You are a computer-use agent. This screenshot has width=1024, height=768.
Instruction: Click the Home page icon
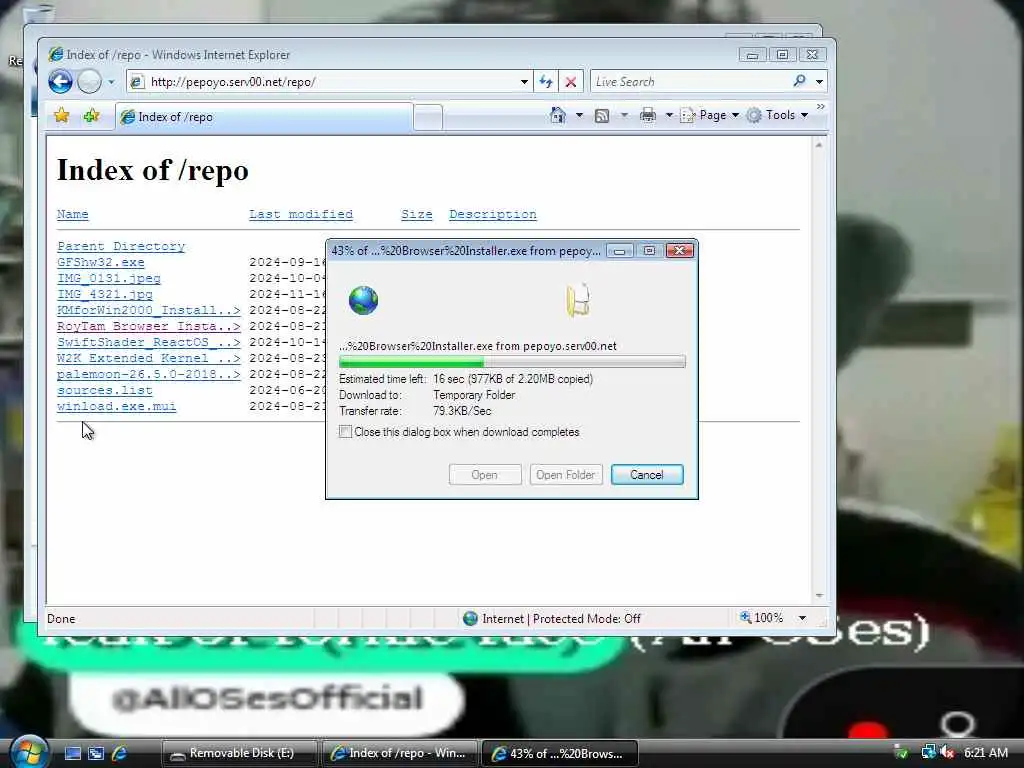[558, 115]
